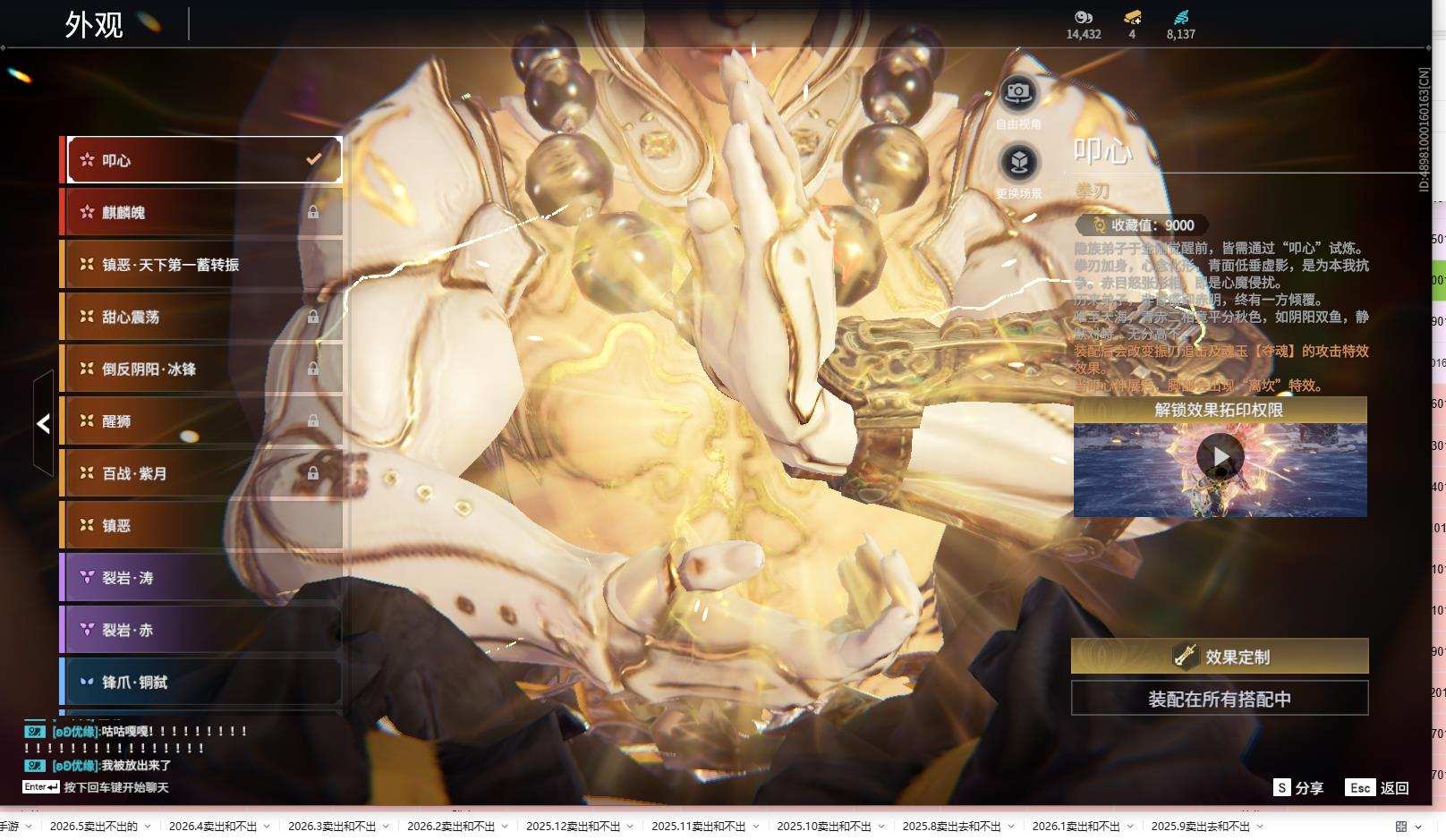The width and height of the screenshot is (1446, 840).
Task: Switch to the 2026.4卖出和不出 sheet tab
Action: (x=213, y=827)
